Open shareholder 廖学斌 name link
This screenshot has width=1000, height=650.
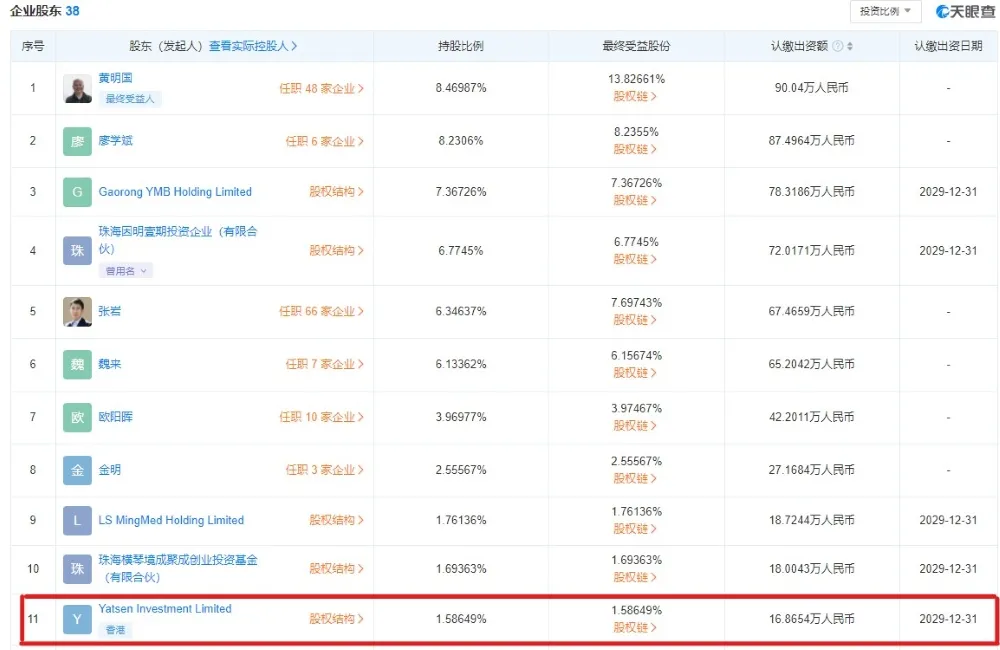click(x=115, y=141)
